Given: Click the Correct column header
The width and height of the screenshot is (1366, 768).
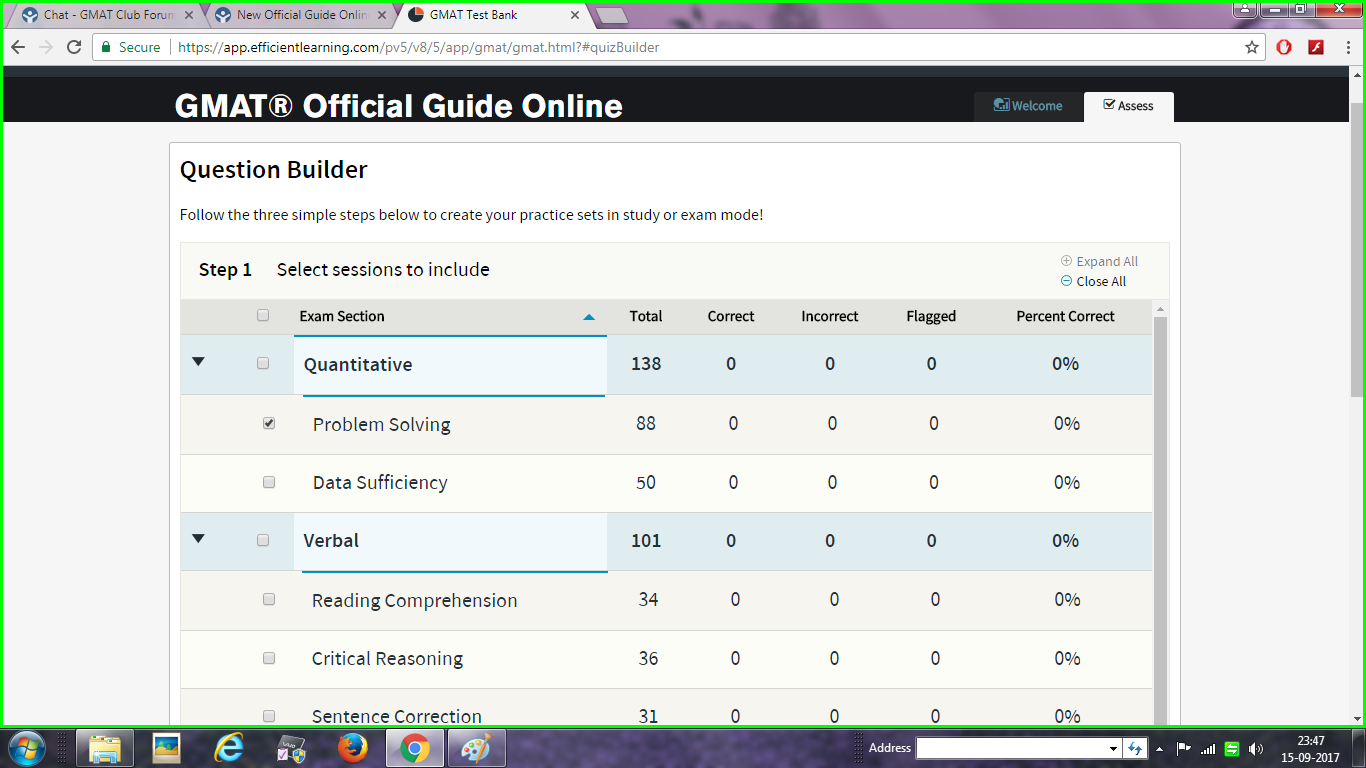Looking at the screenshot, I should pyautogui.click(x=731, y=316).
